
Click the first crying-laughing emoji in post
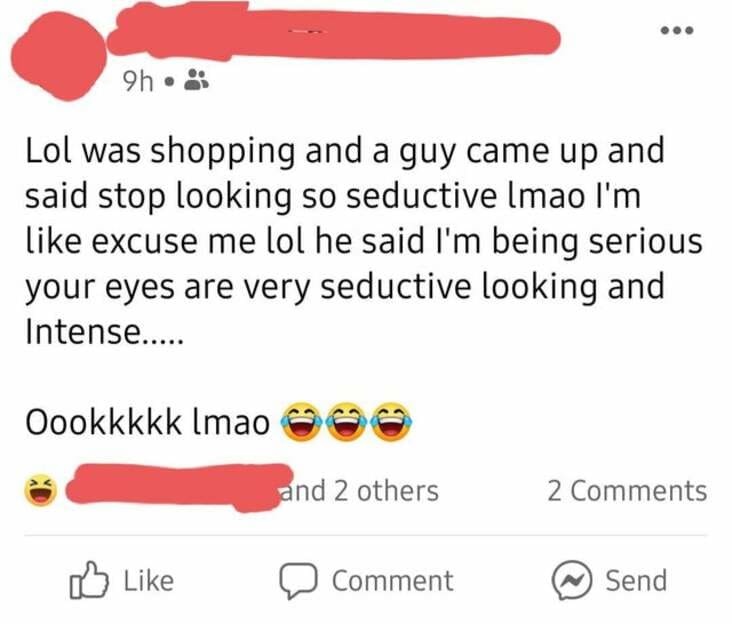point(302,422)
